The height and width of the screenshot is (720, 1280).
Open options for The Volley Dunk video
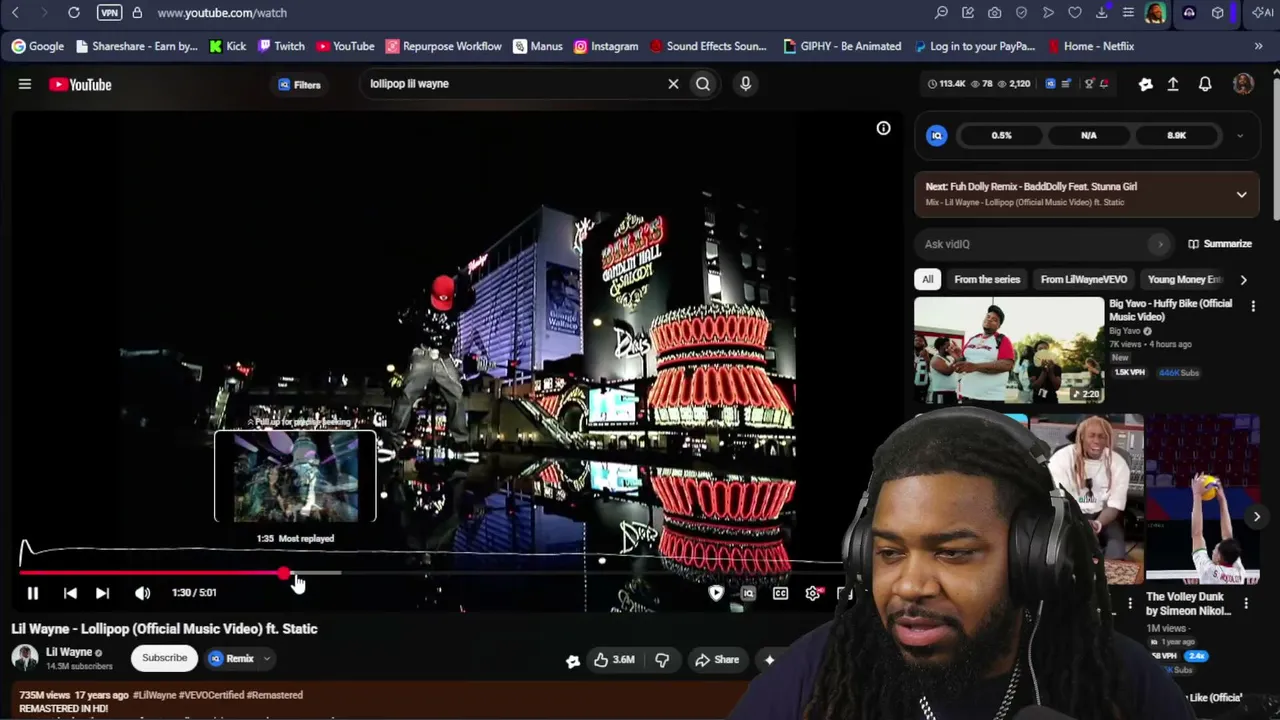(1246, 603)
